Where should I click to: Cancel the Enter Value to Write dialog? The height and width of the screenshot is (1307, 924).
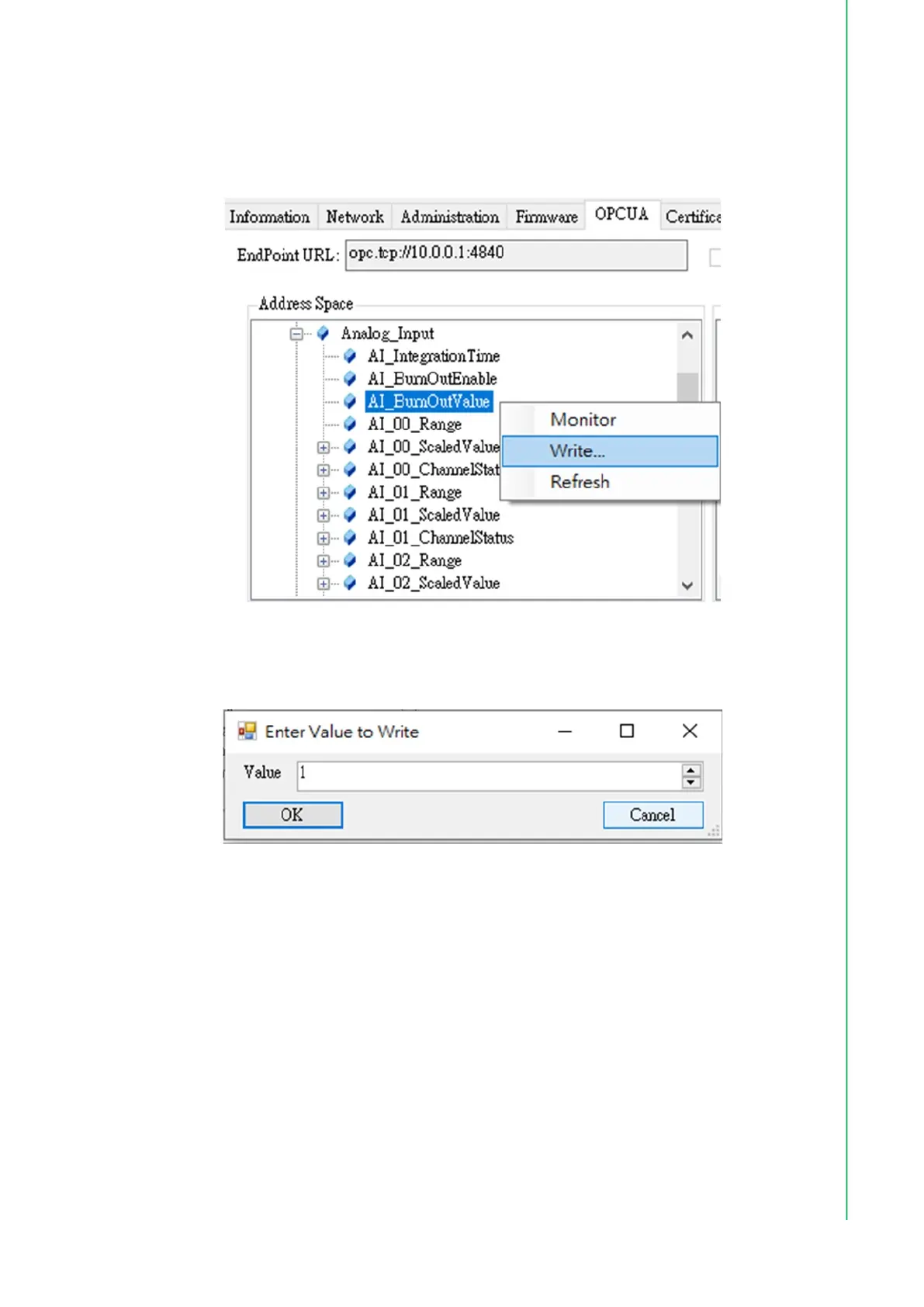652,815
